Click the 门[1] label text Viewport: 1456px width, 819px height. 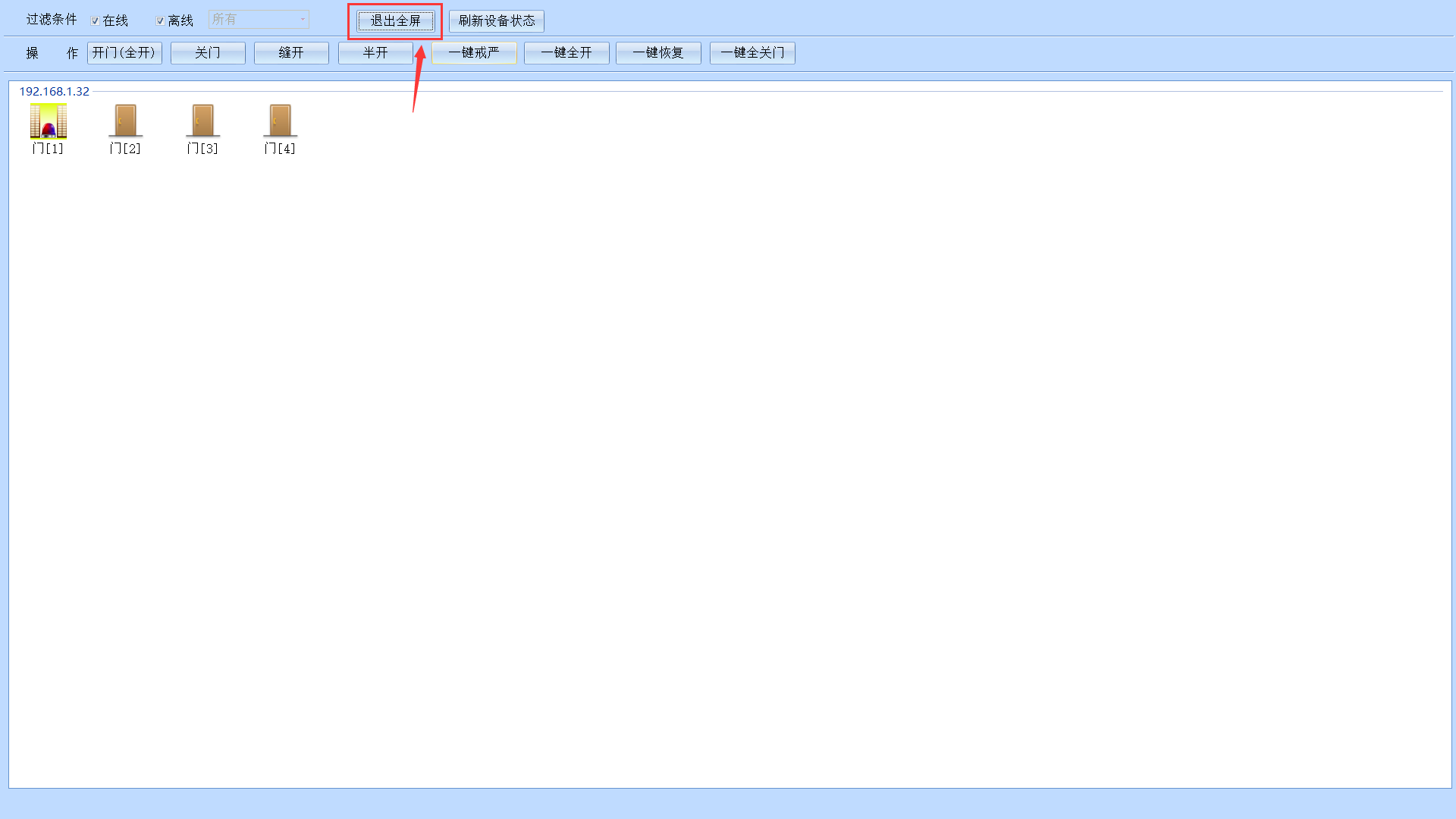click(x=48, y=149)
